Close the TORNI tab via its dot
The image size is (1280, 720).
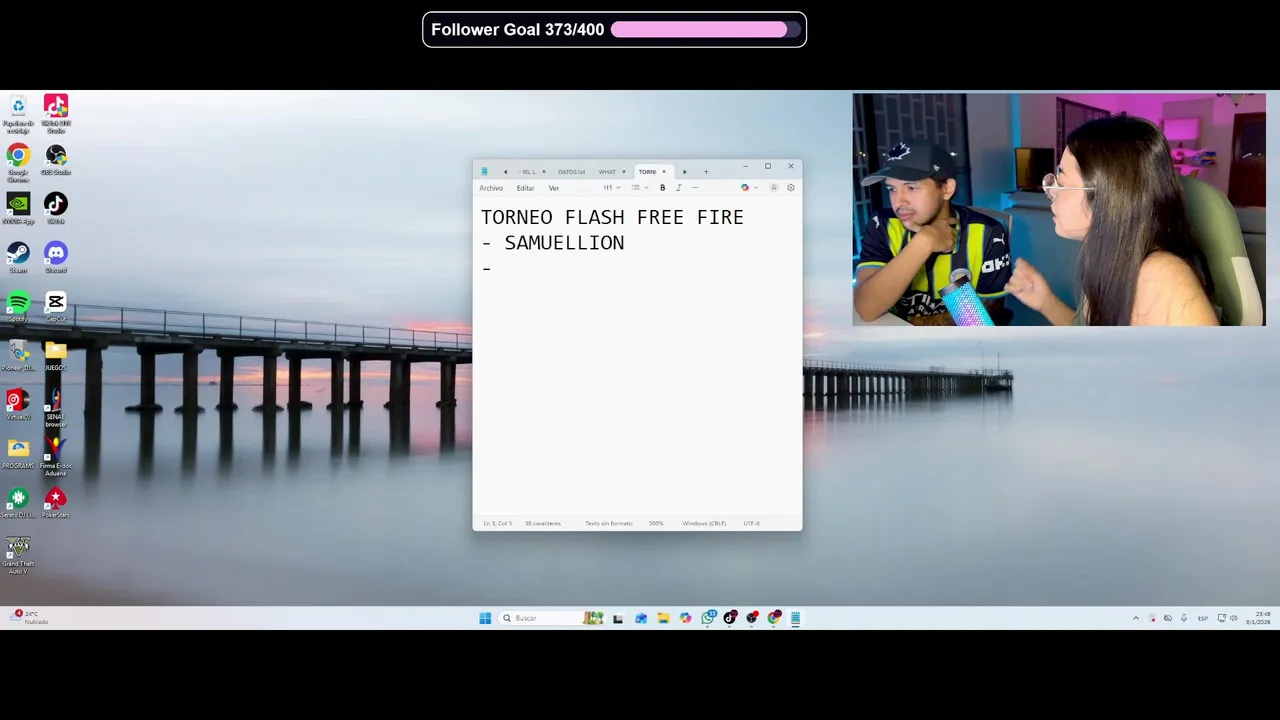click(x=664, y=172)
